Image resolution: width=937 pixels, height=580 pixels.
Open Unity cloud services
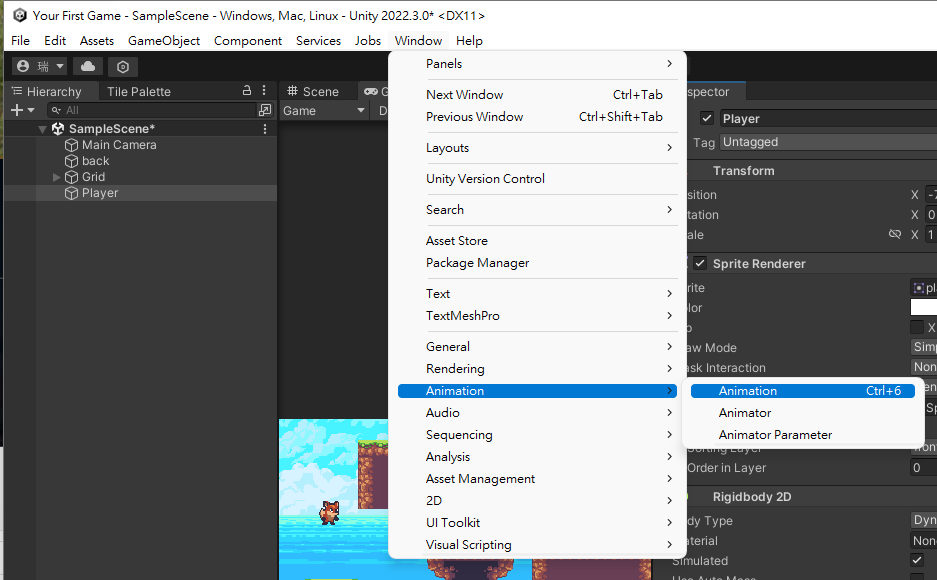point(88,66)
